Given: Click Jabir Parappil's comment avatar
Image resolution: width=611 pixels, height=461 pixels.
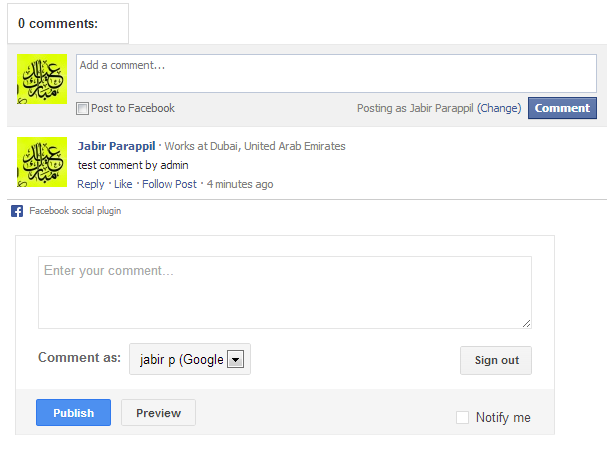Looking at the screenshot, I should [42, 162].
